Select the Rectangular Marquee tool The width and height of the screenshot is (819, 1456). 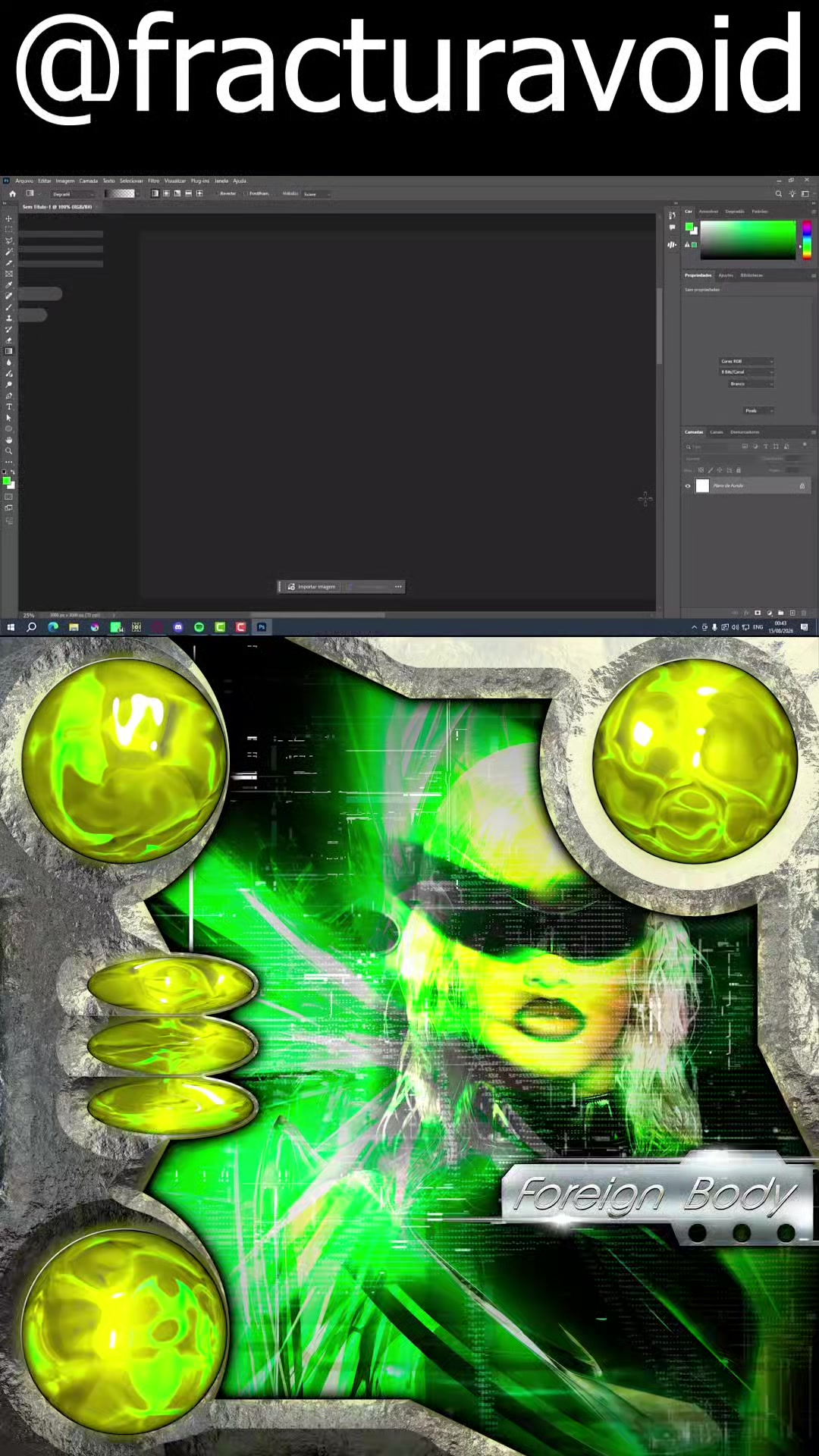tap(9, 229)
